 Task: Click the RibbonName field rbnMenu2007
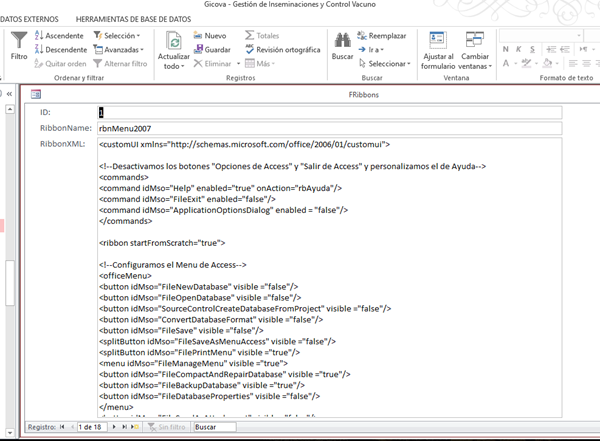point(329,128)
